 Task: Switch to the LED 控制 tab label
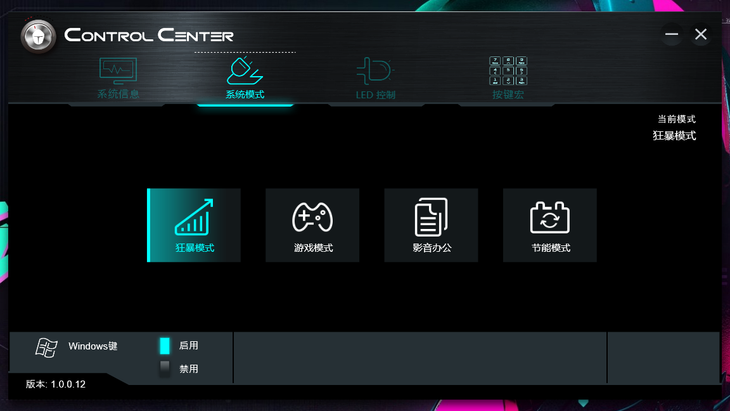point(375,95)
